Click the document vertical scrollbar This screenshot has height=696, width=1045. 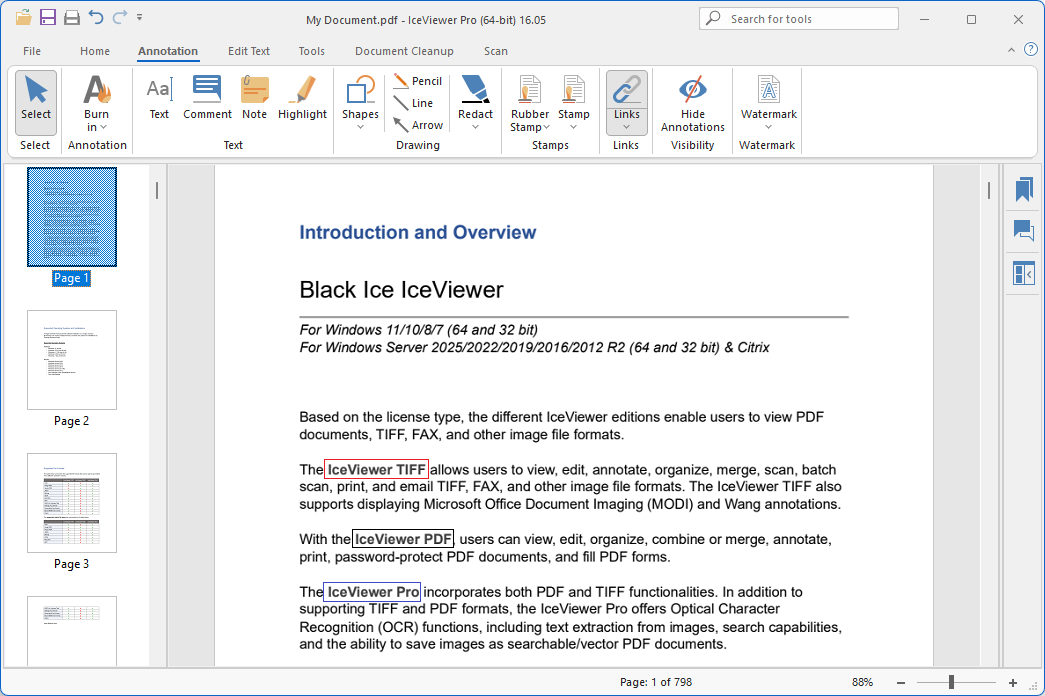pos(989,191)
